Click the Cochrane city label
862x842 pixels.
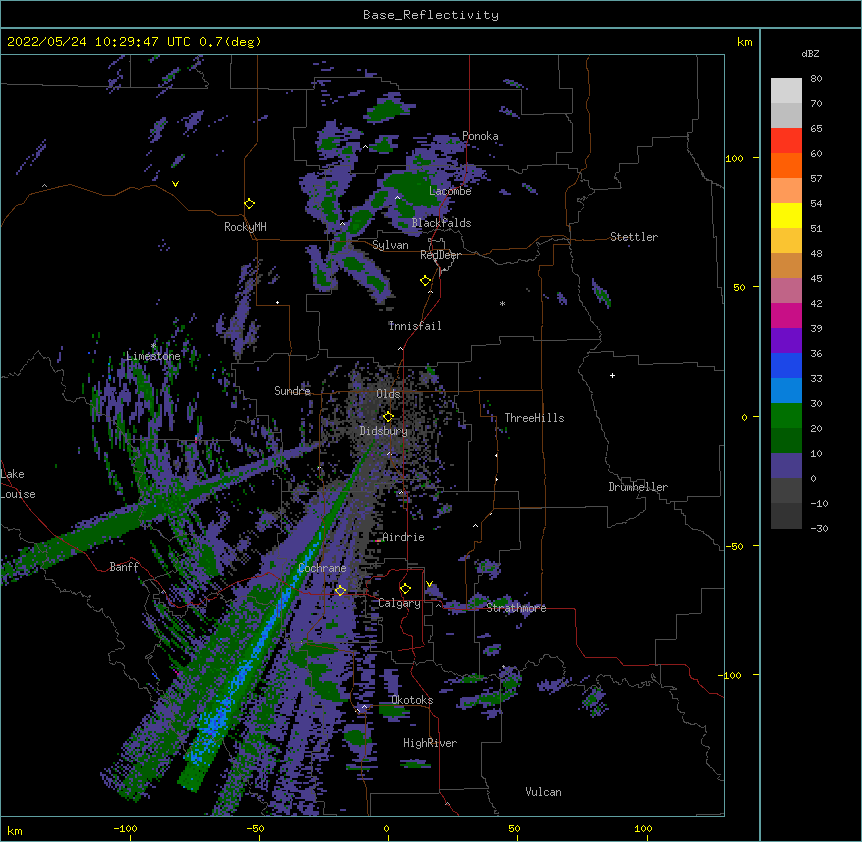322,568
